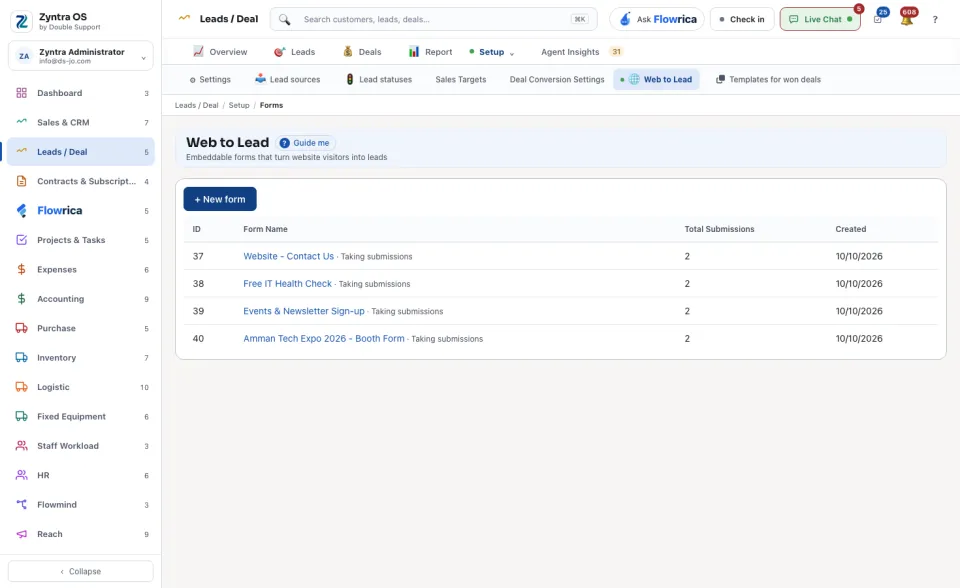Click the Total Submissions column header
960x588 pixels.
[x=719, y=229]
